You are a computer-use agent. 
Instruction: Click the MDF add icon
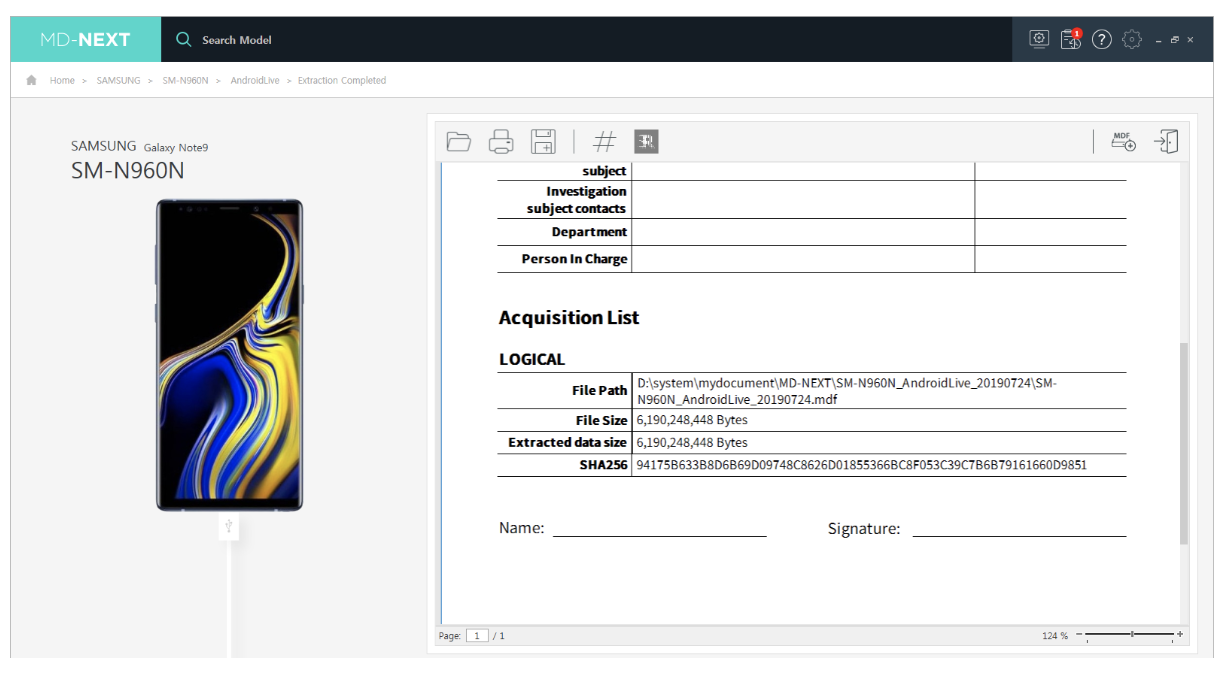(1123, 142)
